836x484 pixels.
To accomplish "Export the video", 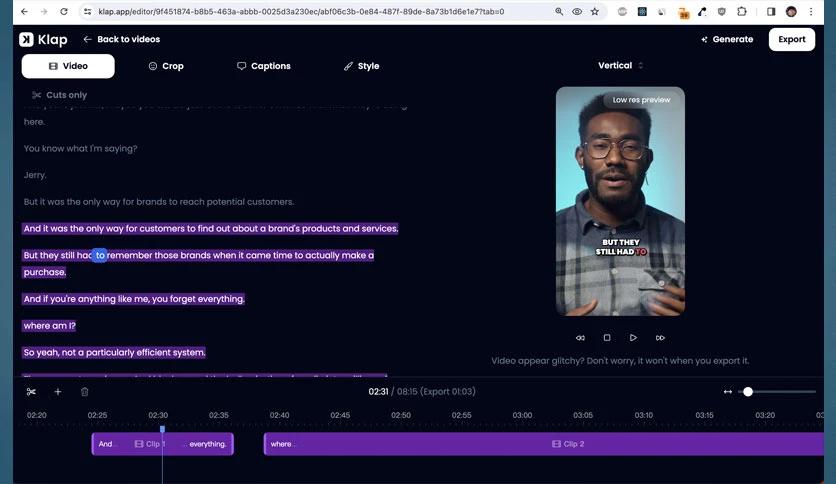I will pyautogui.click(x=791, y=39).
